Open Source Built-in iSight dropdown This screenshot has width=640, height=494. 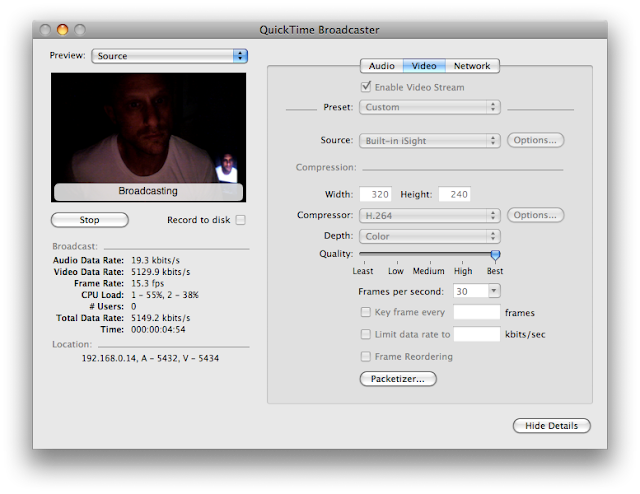click(430, 140)
